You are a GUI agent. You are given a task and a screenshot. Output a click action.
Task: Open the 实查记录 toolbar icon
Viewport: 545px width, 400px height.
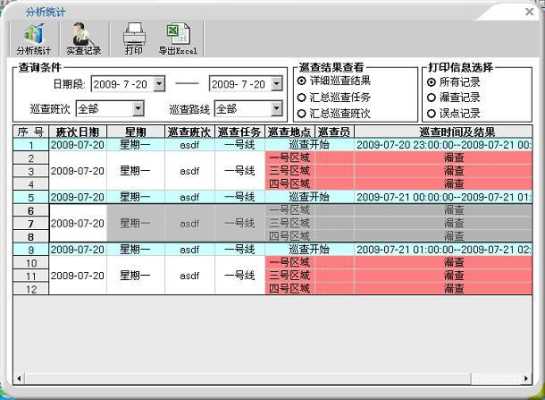[83, 39]
